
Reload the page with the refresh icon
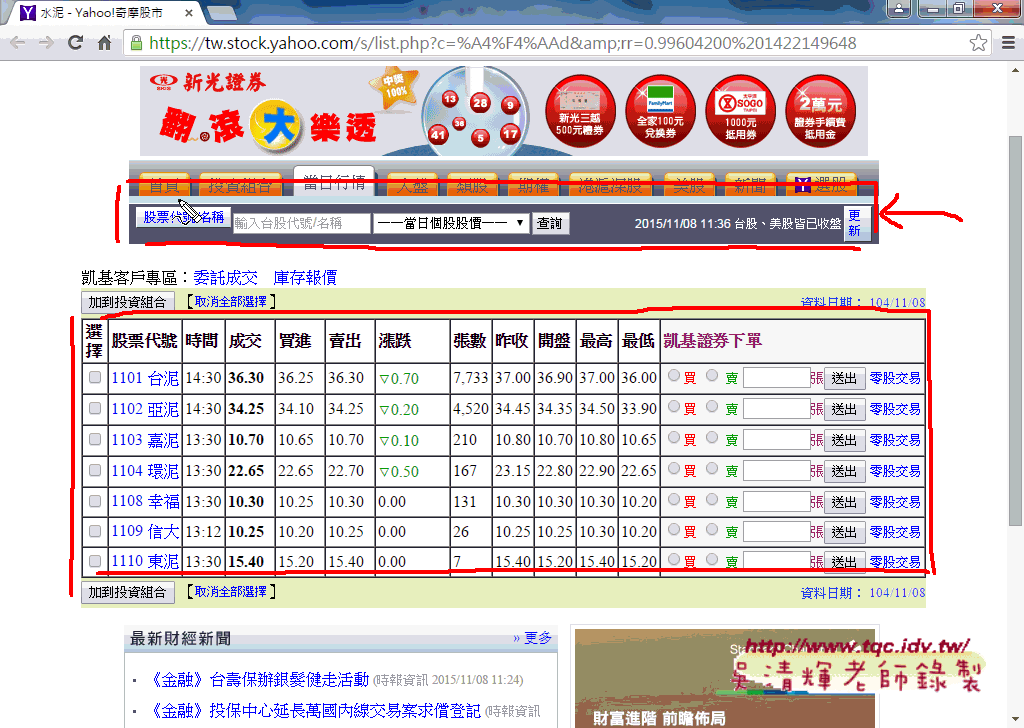pyautogui.click(x=75, y=43)
